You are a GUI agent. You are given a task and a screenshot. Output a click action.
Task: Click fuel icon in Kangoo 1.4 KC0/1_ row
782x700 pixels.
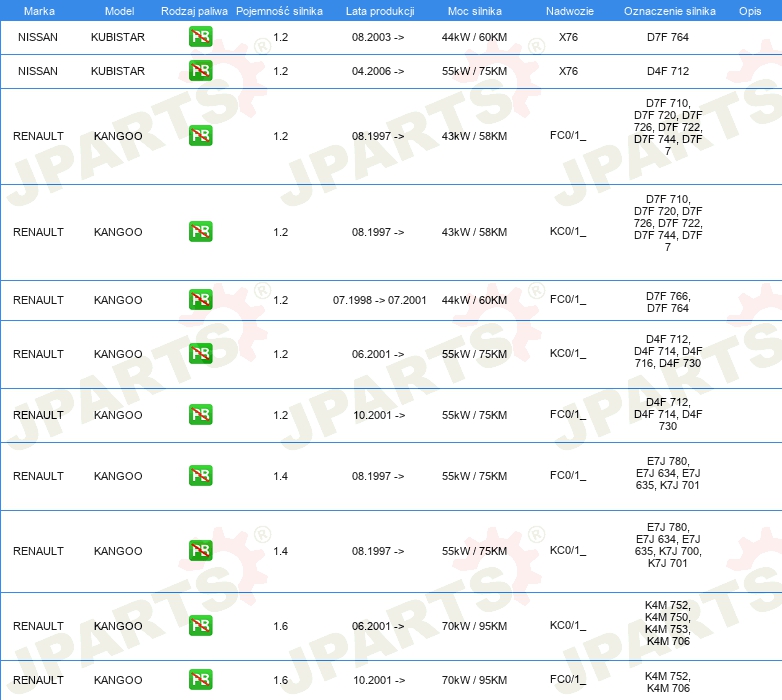[200, 551]
